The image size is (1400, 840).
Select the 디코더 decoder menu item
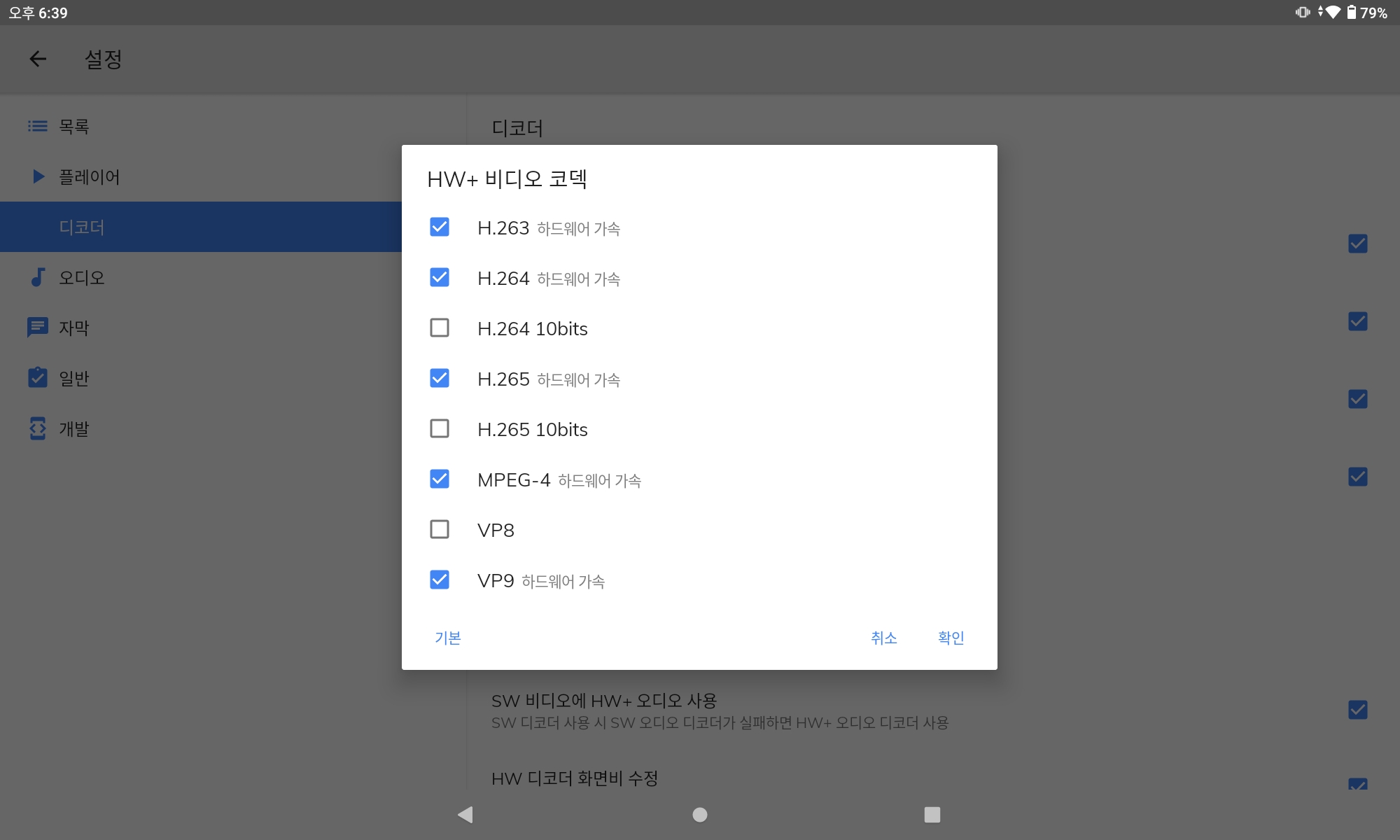[x=81, y=227]
